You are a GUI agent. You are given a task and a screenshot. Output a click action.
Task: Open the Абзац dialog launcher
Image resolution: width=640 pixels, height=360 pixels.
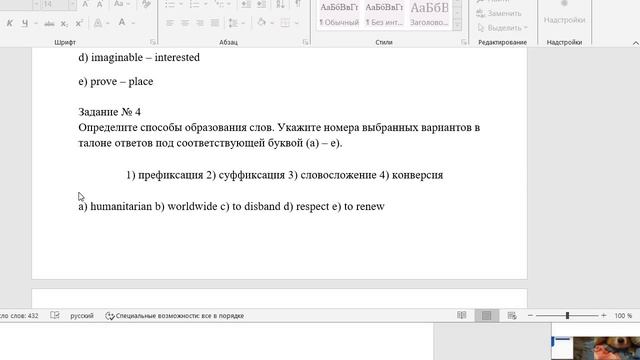click(305, 42)
